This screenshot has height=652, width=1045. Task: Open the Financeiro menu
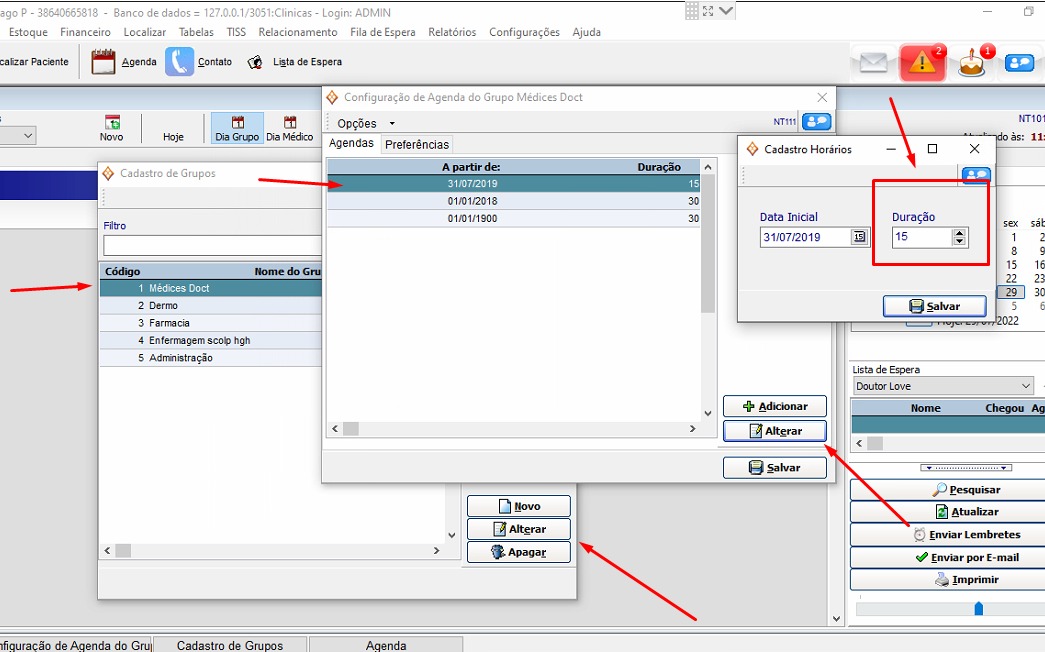(85, 32)
